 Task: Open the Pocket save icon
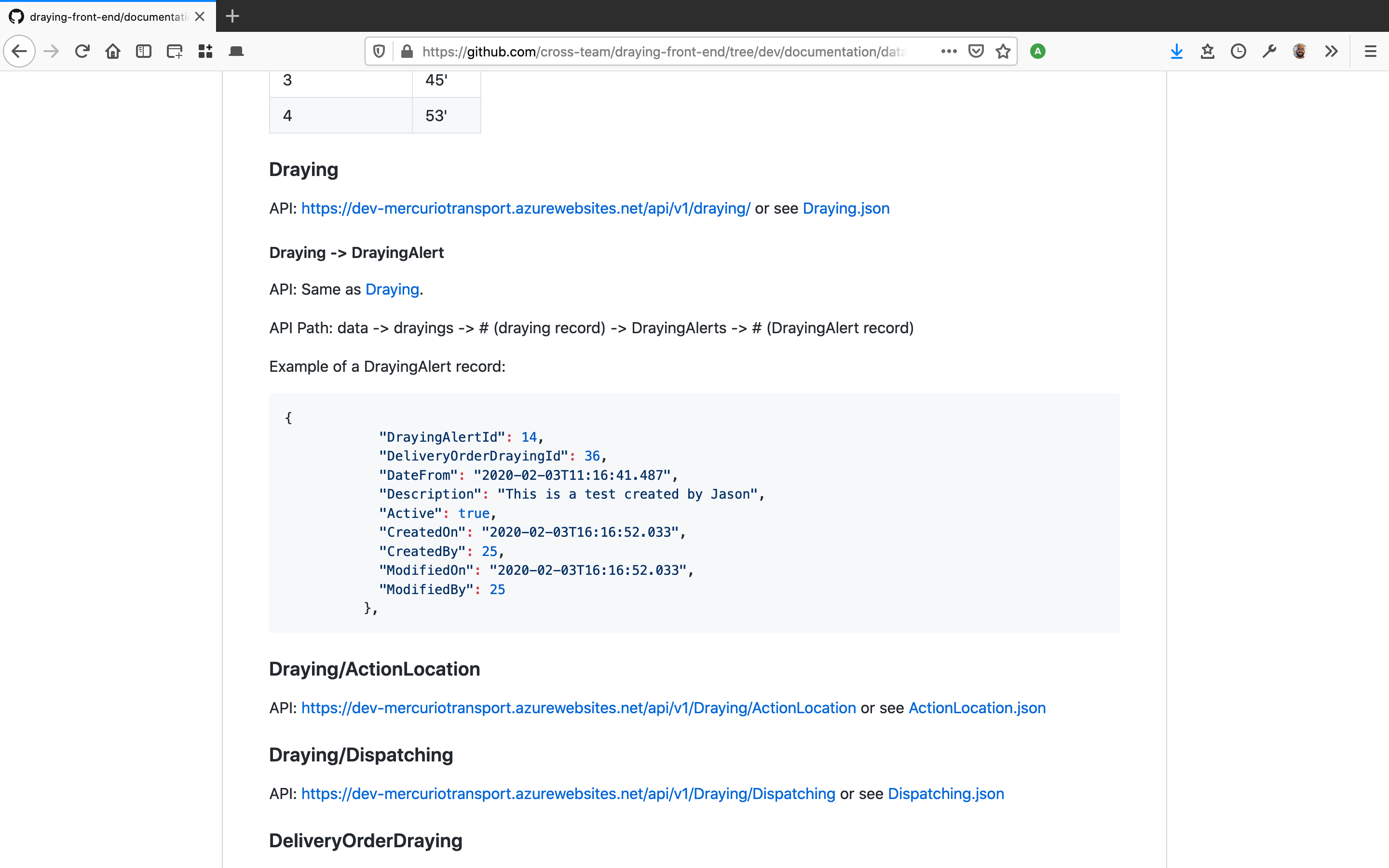click(976, 52)
